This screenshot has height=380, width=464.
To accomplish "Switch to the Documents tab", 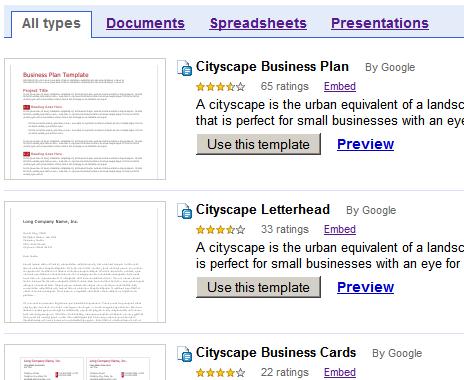I will [145, 23].
